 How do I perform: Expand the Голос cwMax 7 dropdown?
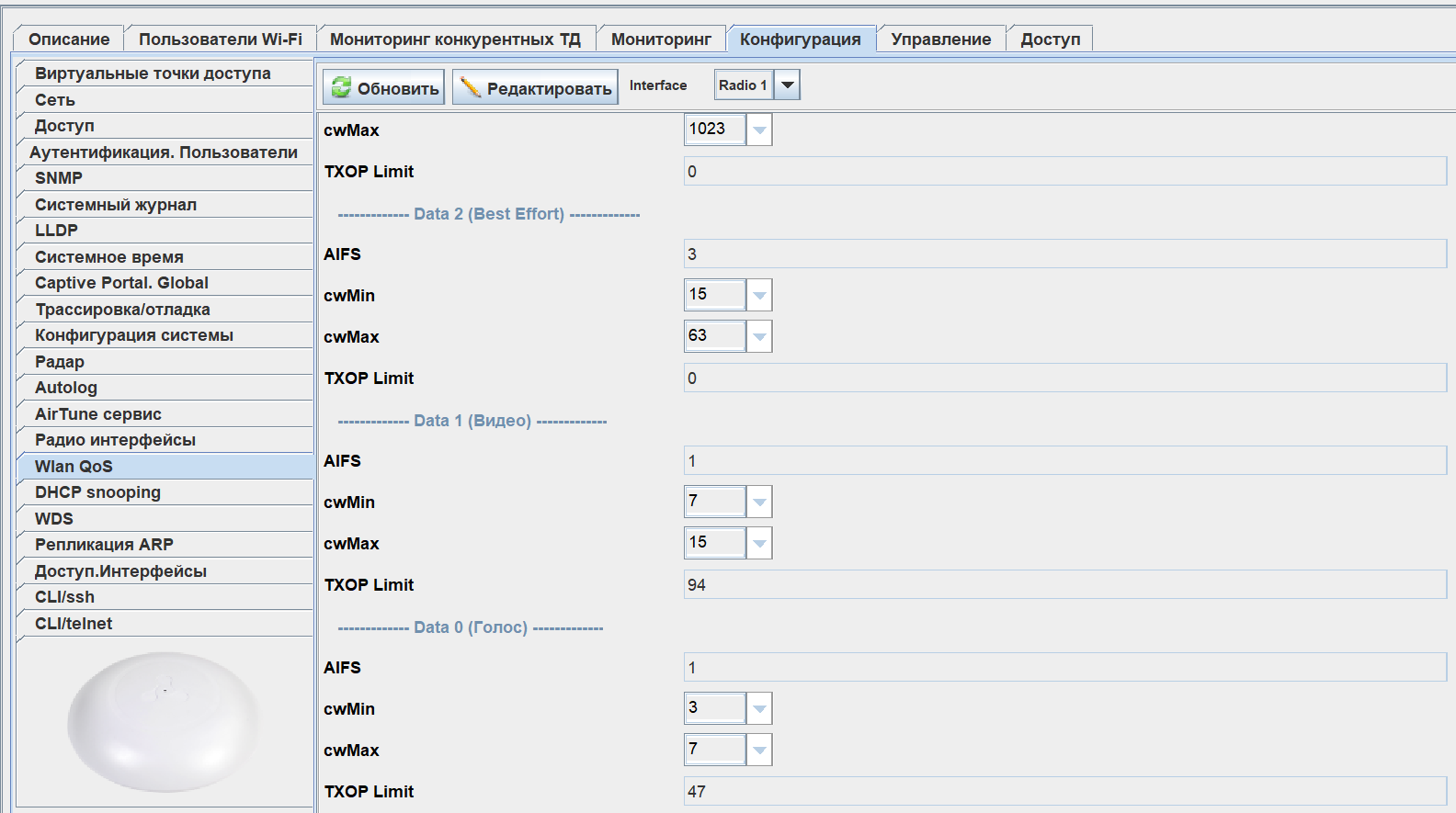tap(759, 750)
